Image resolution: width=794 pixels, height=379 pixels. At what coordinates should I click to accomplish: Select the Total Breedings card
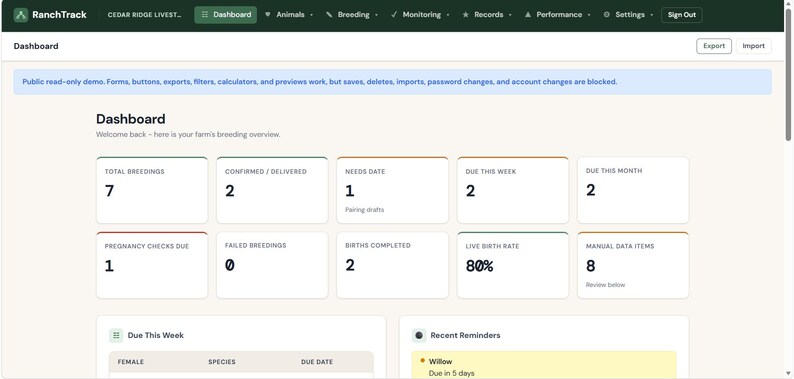click(152, 190)
